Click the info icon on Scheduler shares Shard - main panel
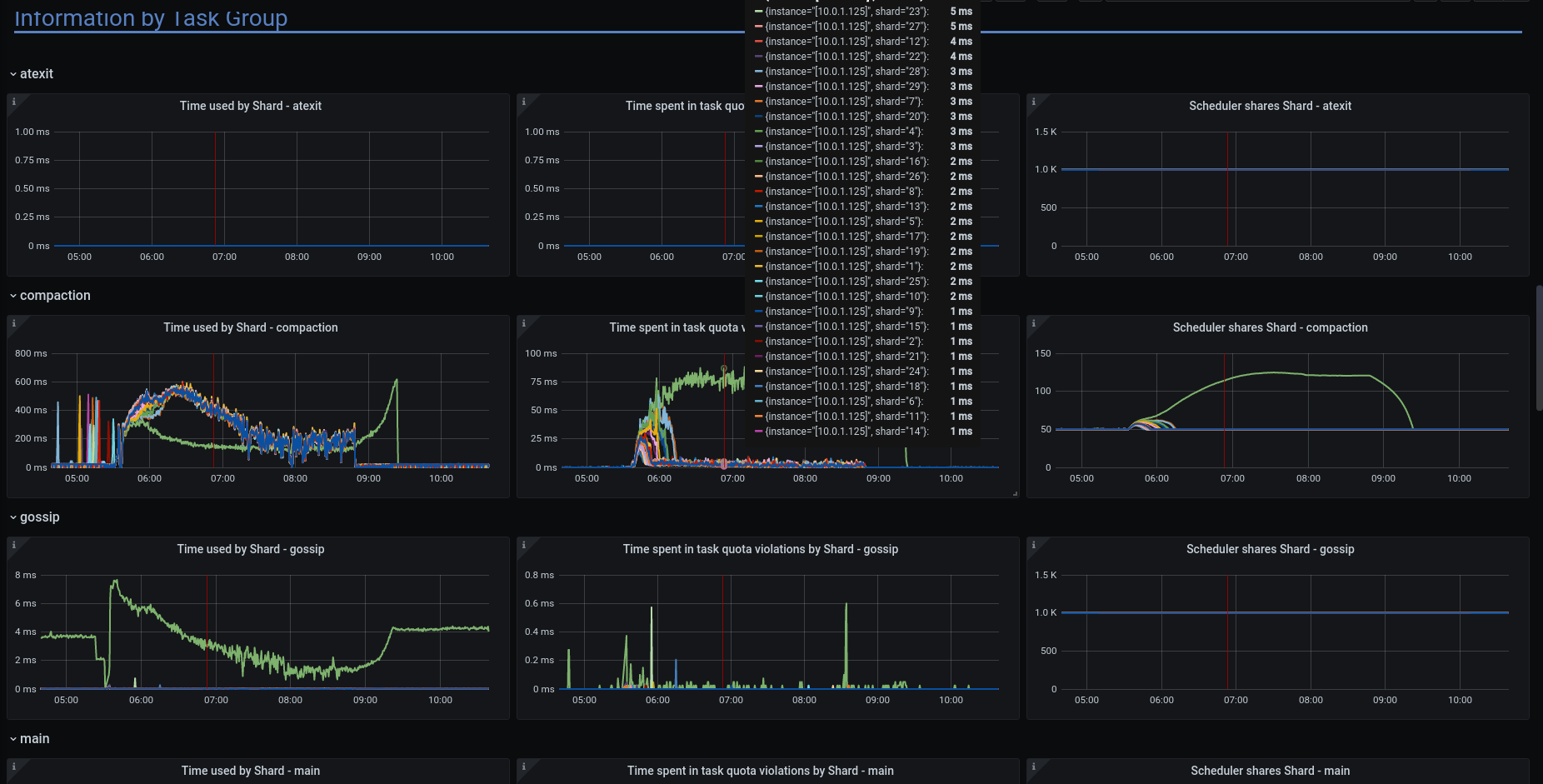 [1033, 766]
